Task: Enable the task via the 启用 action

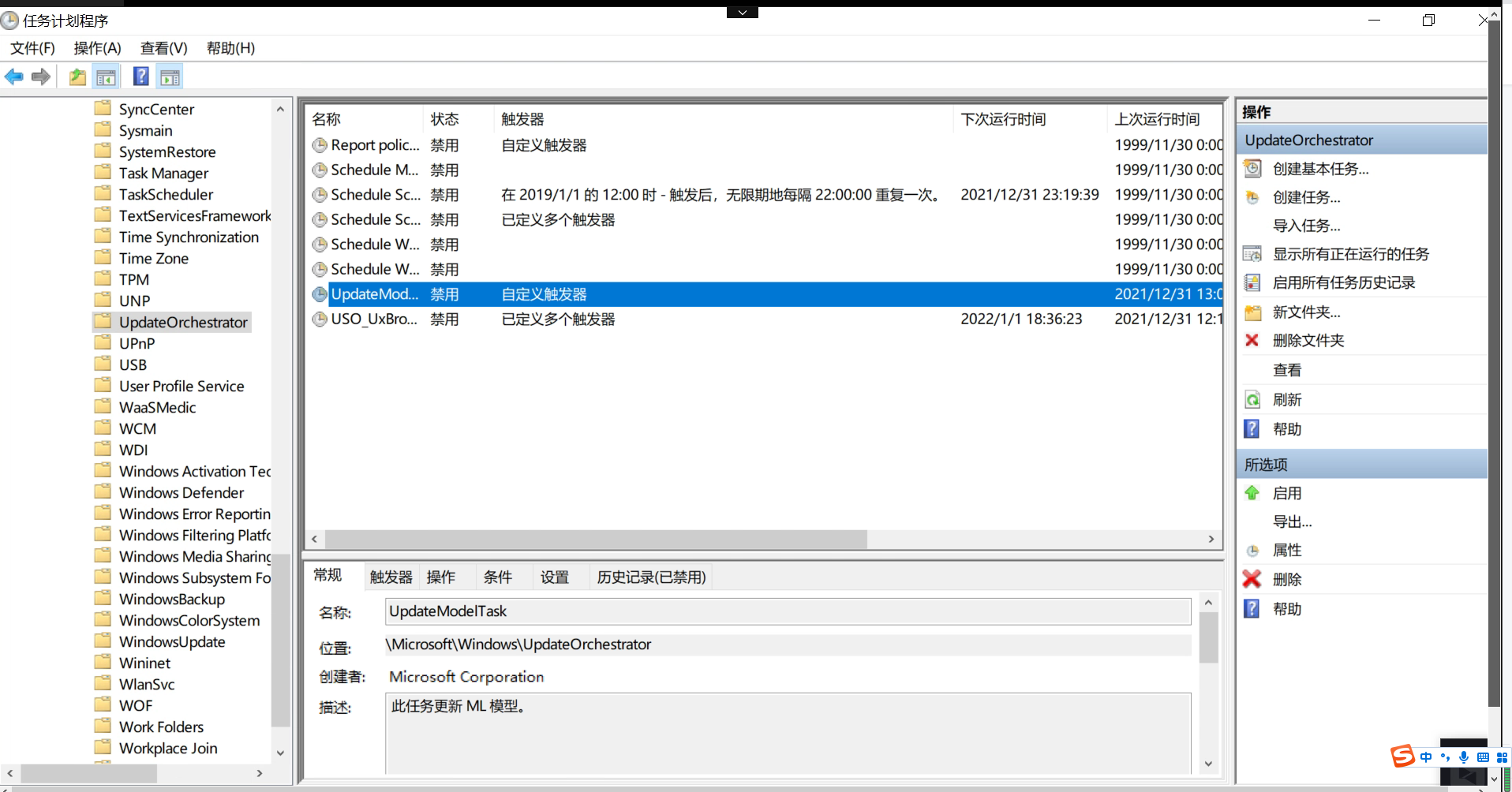Action: (x=1287, y=492)
